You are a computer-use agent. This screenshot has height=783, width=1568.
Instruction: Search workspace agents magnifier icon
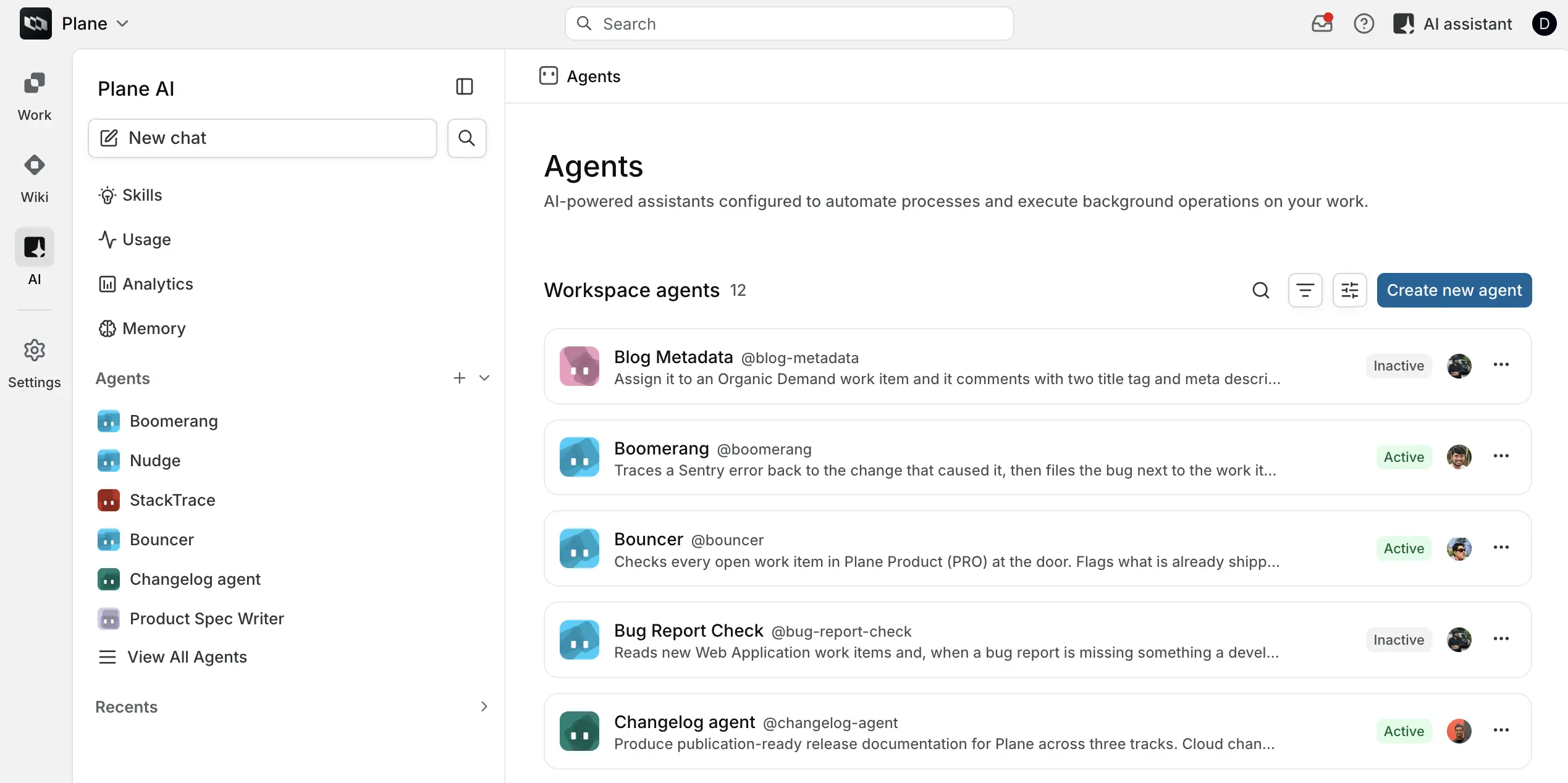pyautogui.click(x=1260, y=290)
